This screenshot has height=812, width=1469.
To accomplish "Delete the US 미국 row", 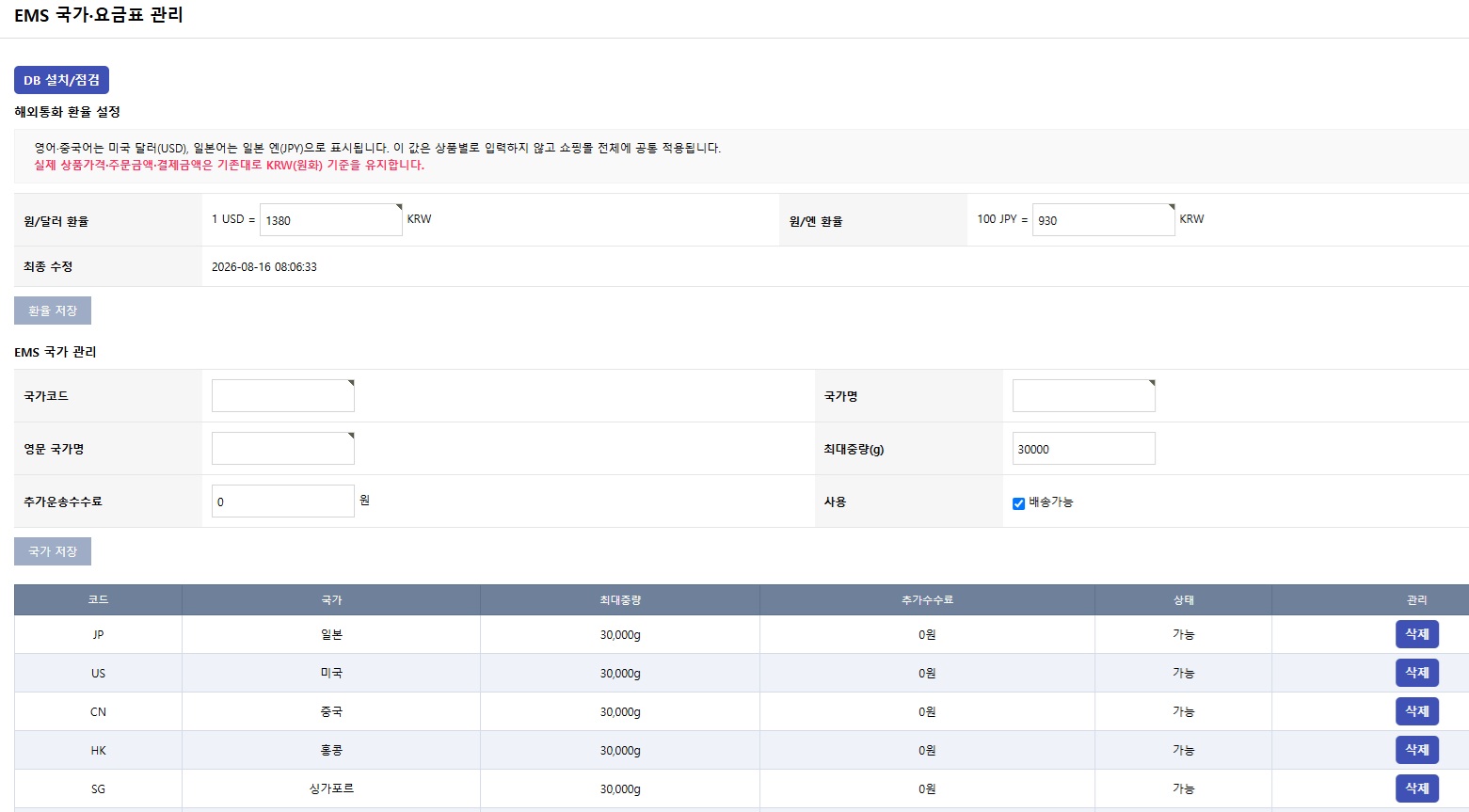I will [x=1416, y=673].
